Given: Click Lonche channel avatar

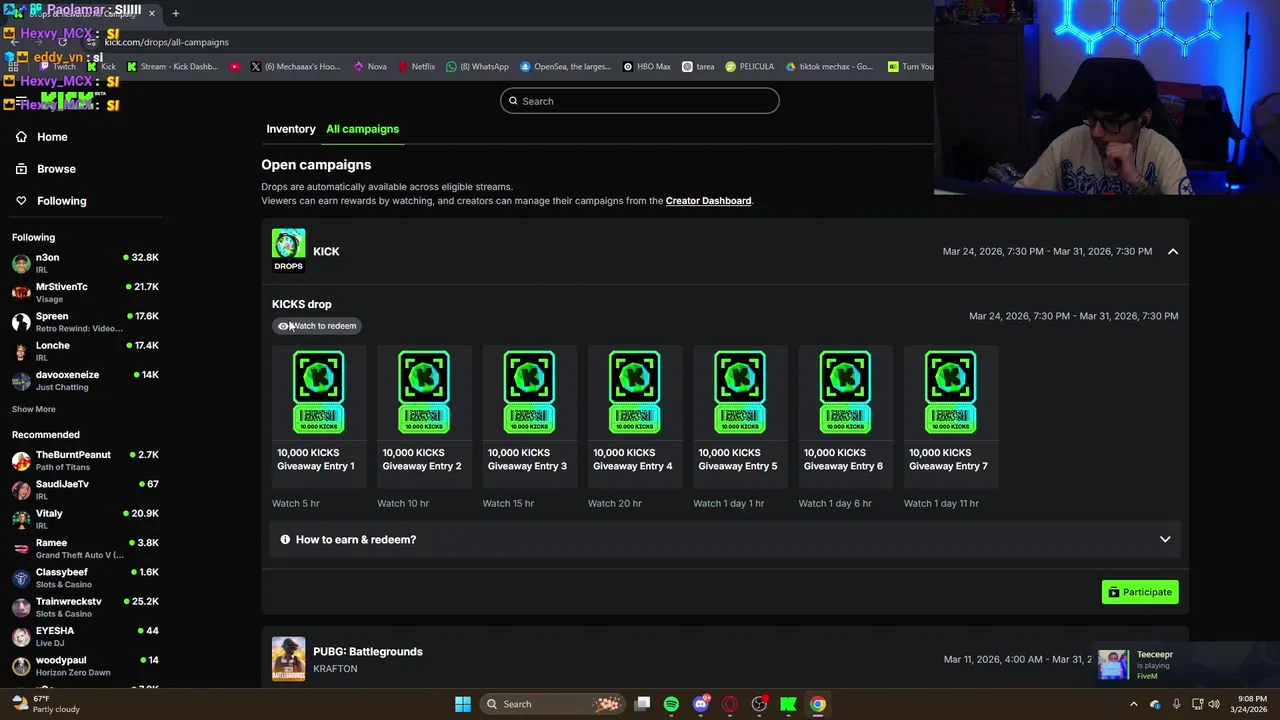Looking at the screenshot, I should (21, 351).
